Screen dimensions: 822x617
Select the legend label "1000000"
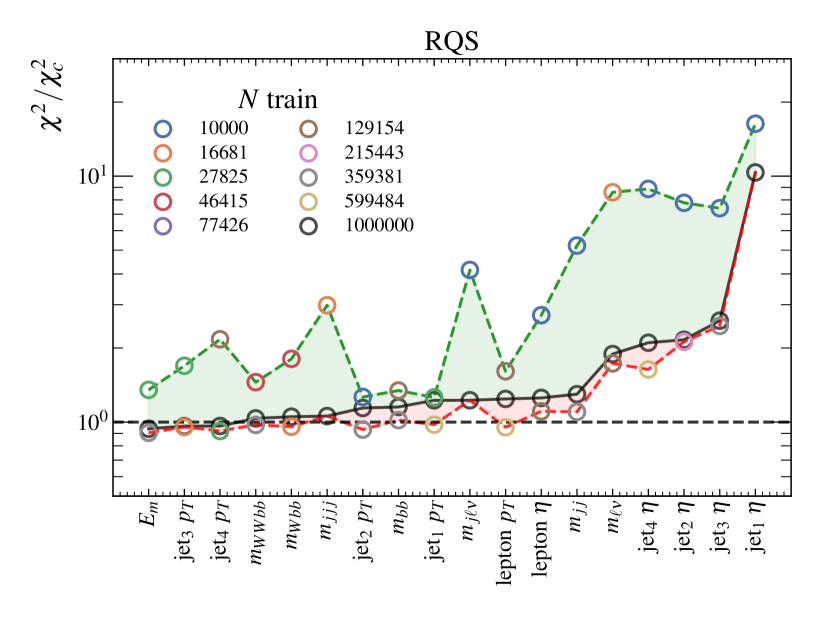380,225
